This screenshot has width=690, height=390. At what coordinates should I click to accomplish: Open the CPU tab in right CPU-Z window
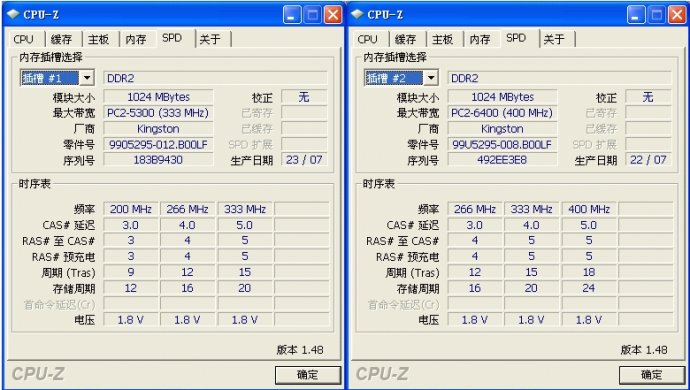[x=368, y=39]
